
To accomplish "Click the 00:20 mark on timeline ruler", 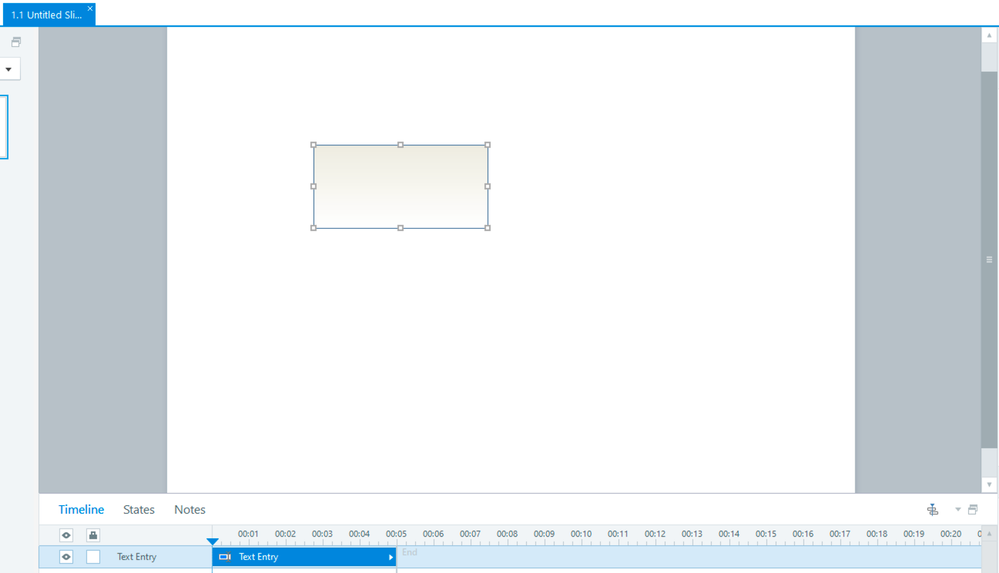I will [x=951, y=534].
